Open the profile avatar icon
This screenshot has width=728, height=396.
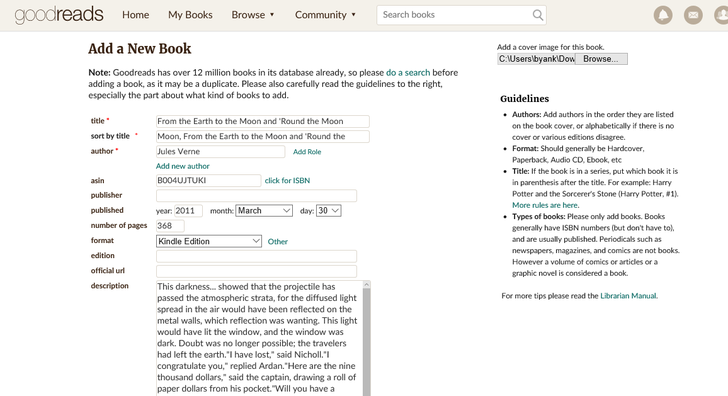coord(721,15)
